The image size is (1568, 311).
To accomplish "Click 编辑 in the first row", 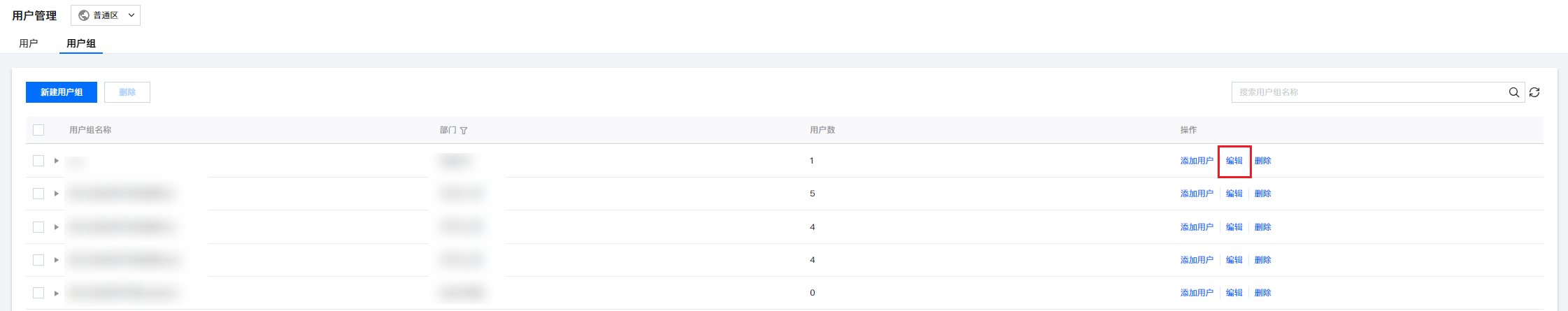I will tap(1234, 161).
